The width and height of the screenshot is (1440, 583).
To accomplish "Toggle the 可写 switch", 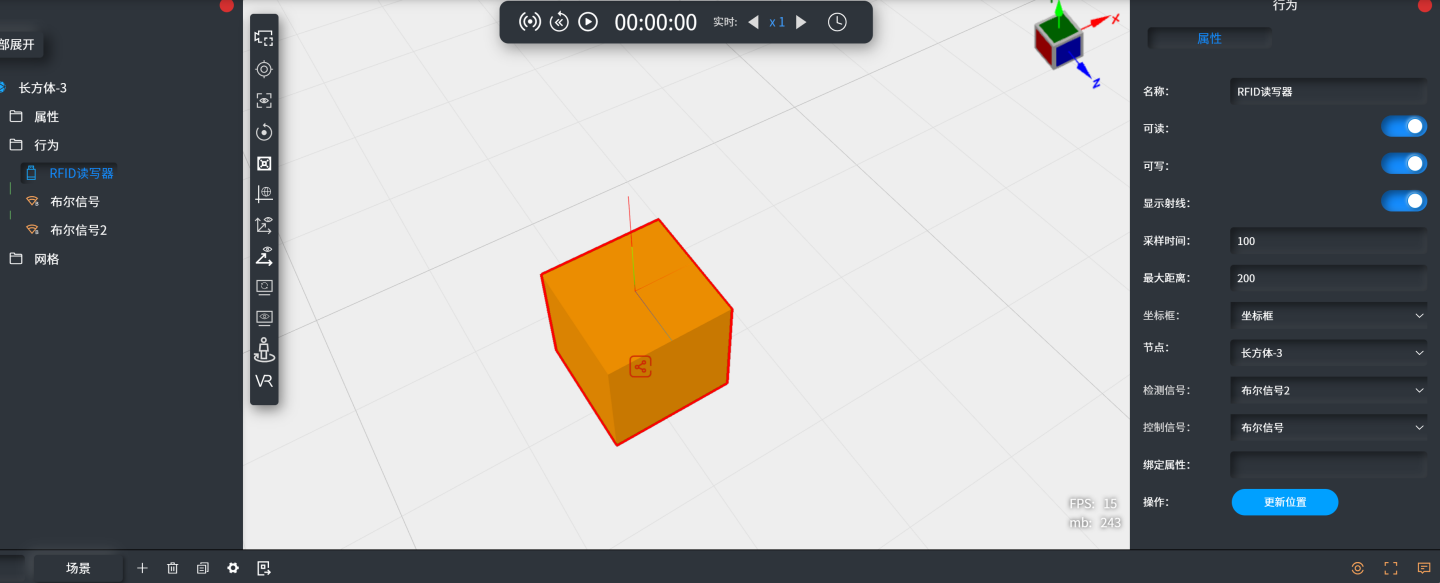I will tap(1404, 163).
